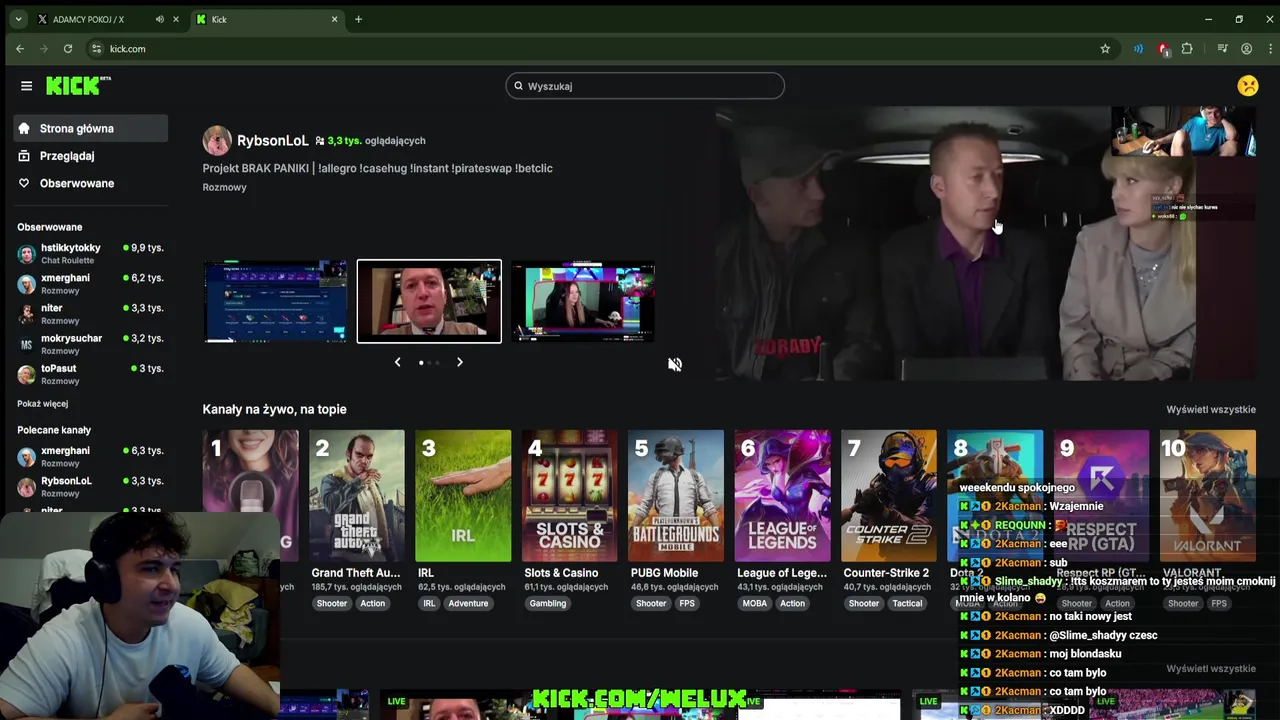Open the tab search dropdown
The image size is (1280, 720).
click(18, 19)
